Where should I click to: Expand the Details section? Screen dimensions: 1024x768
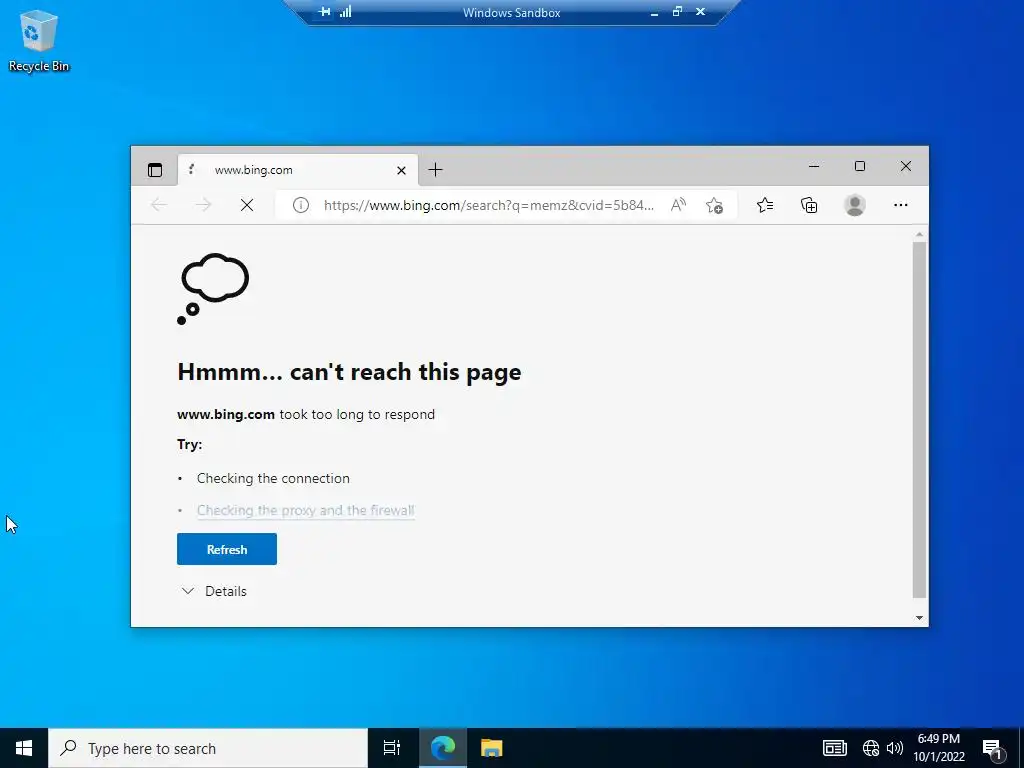coord(214,591)
